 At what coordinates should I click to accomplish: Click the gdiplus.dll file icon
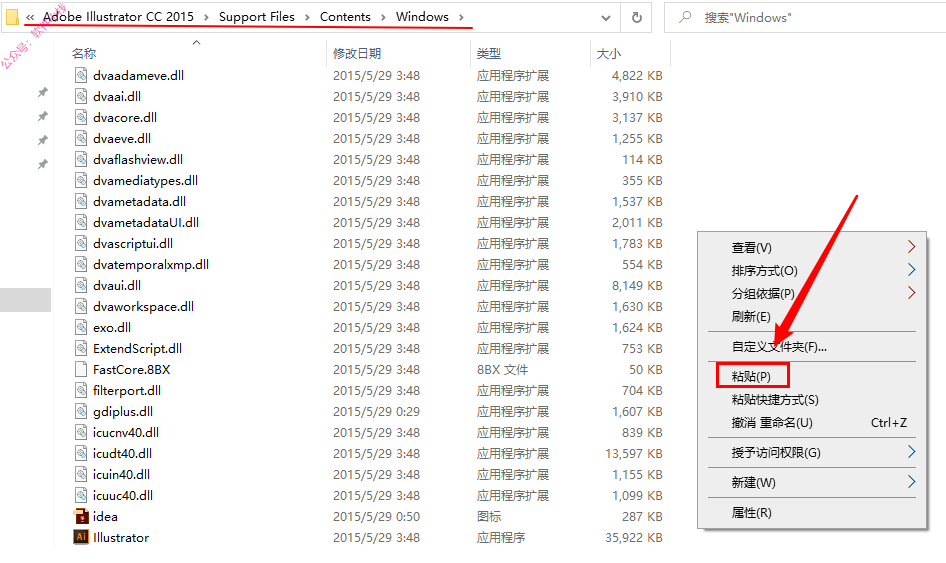pos(81,412)
